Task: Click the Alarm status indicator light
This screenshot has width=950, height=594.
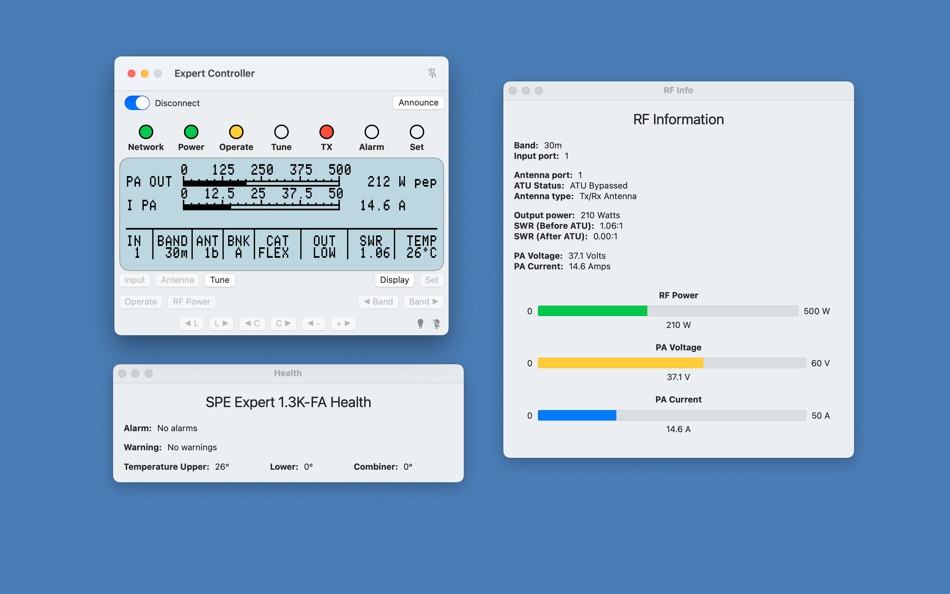Action: pyautogui.click(x=371, y=130)
